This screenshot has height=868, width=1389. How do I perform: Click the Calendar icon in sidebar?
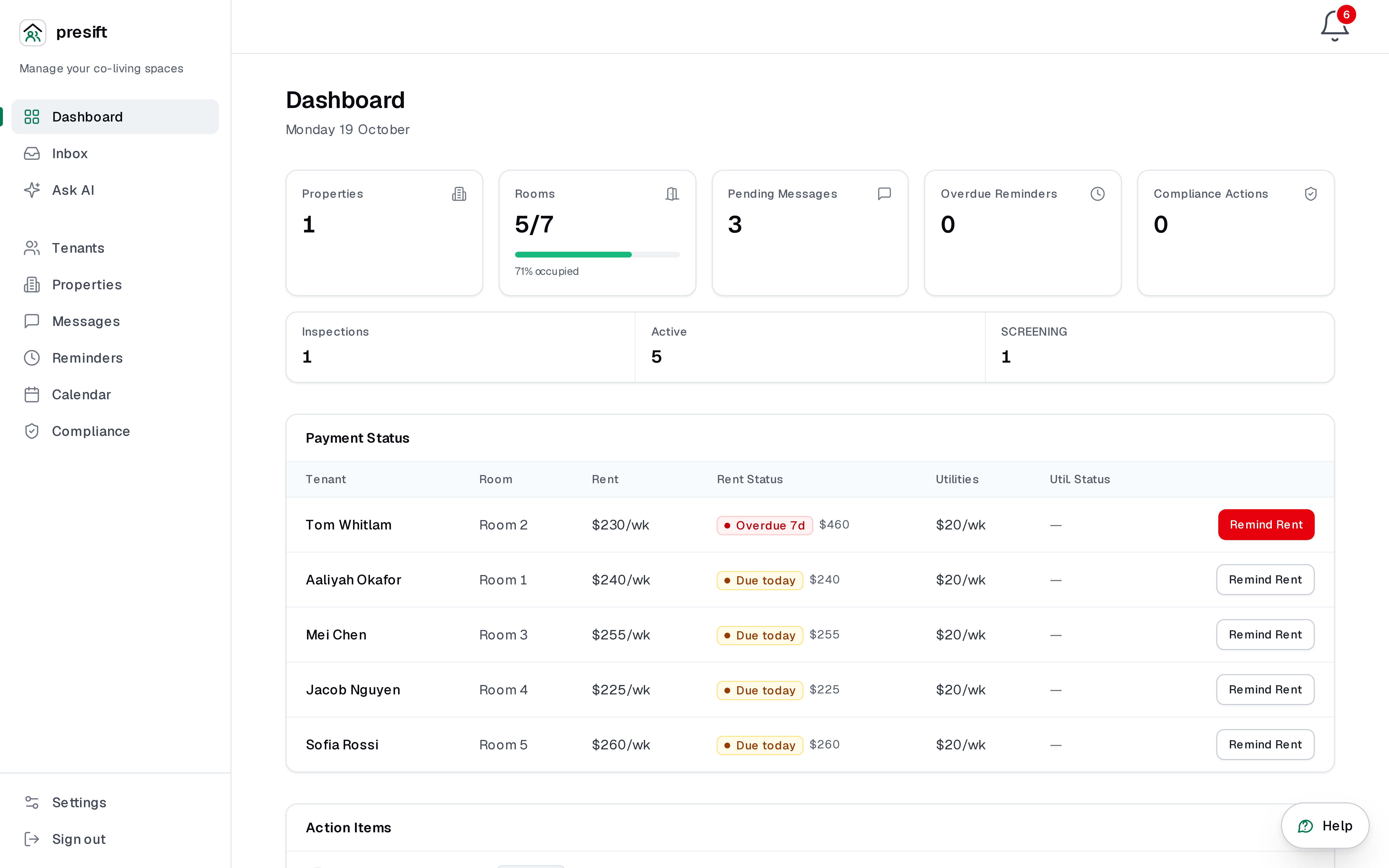pos(32,394)
